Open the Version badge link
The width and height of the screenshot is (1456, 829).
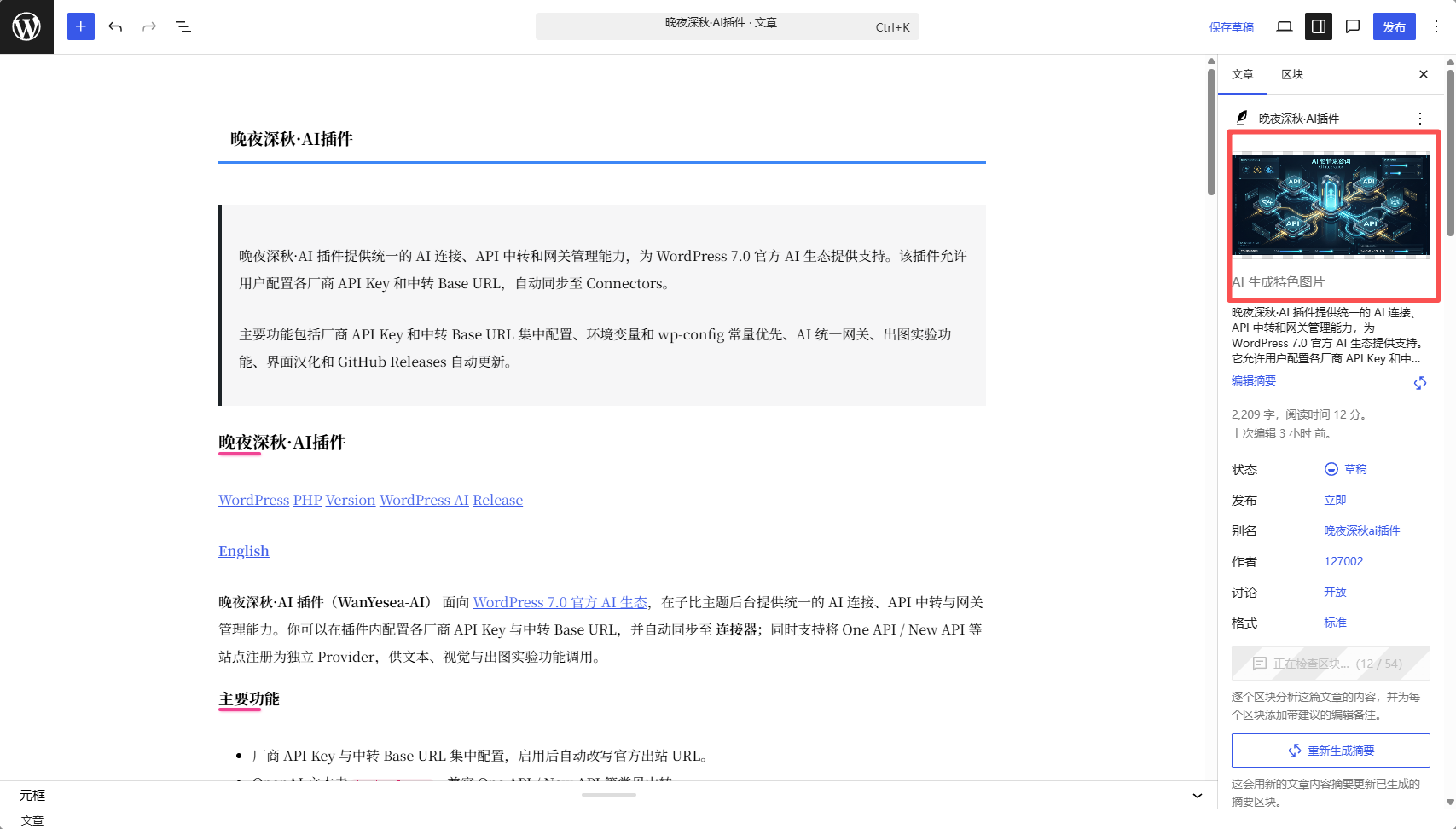click(351, 500)
